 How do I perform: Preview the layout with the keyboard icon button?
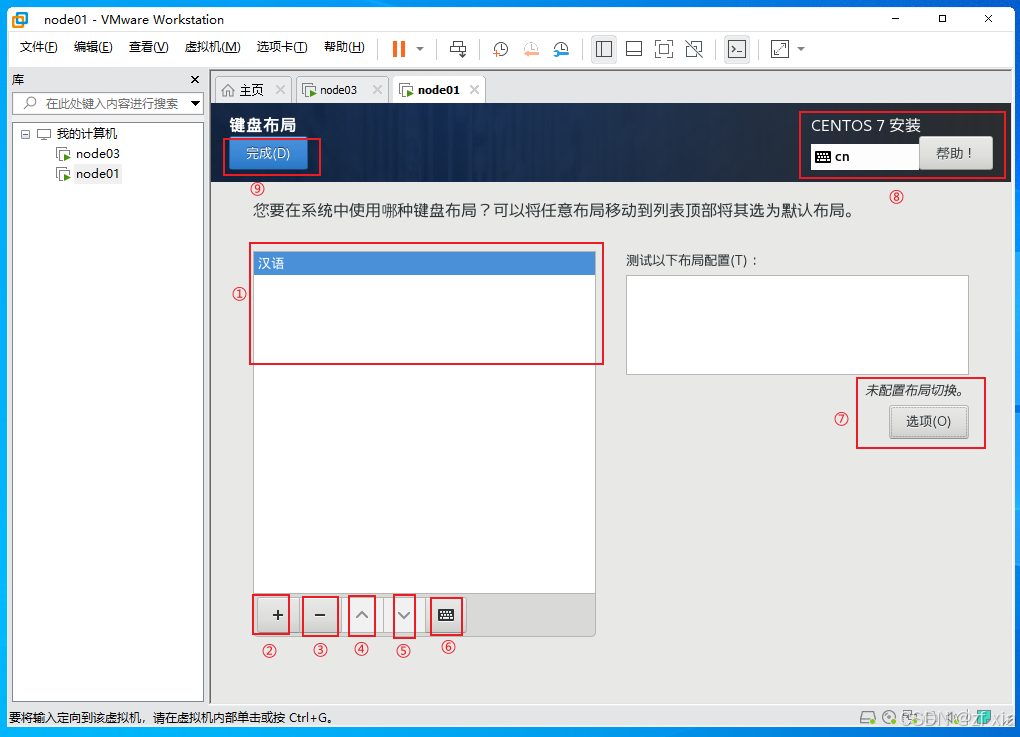point(446,615)
